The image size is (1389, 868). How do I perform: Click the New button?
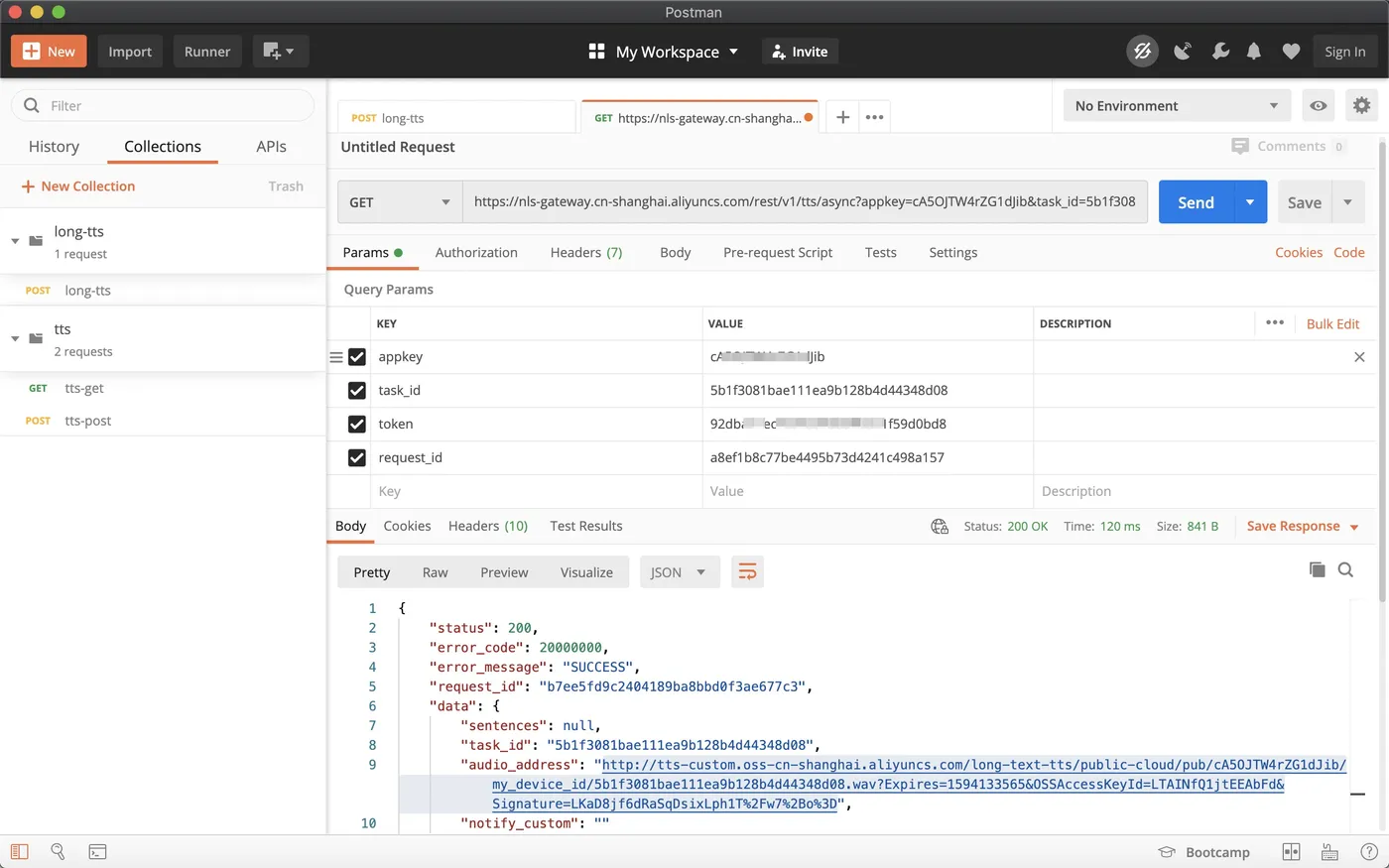pos(49,52)
